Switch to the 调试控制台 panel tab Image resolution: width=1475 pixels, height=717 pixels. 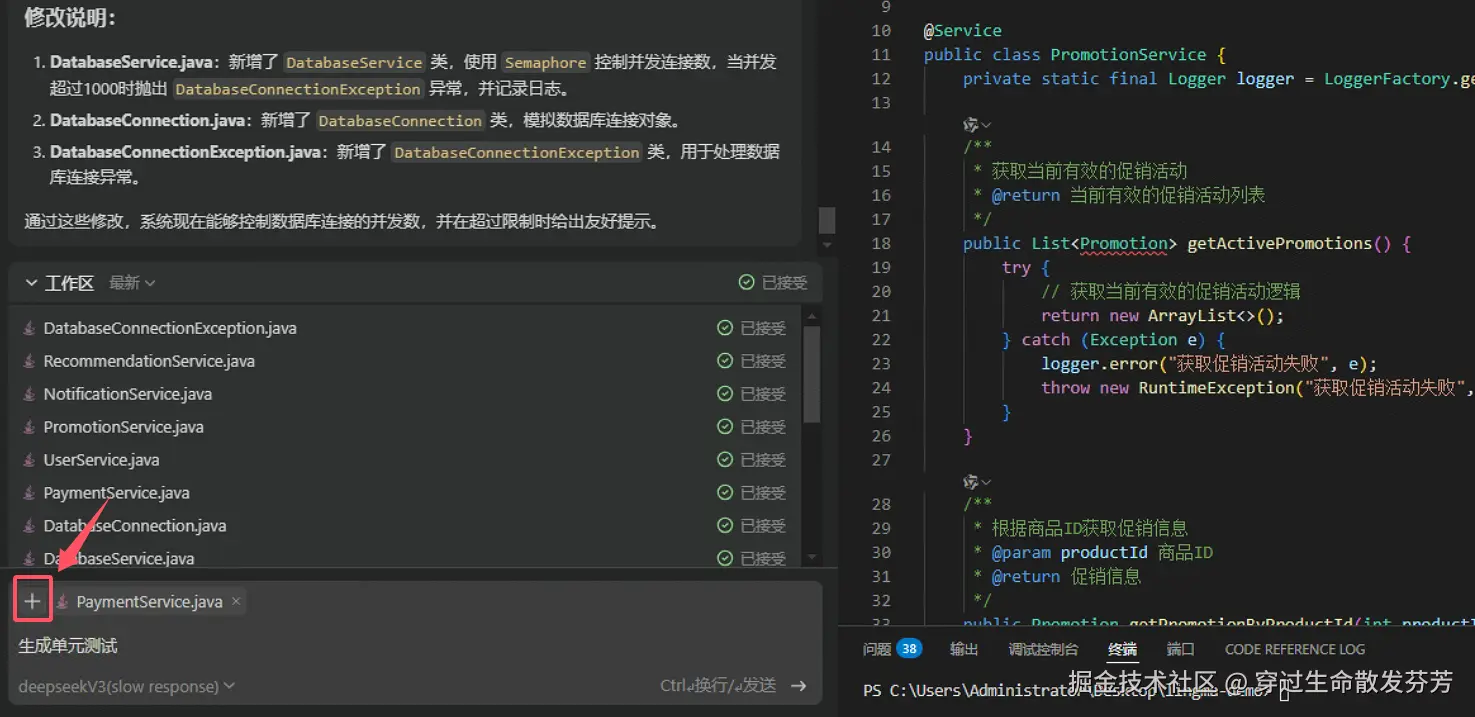pos(1043,649)
